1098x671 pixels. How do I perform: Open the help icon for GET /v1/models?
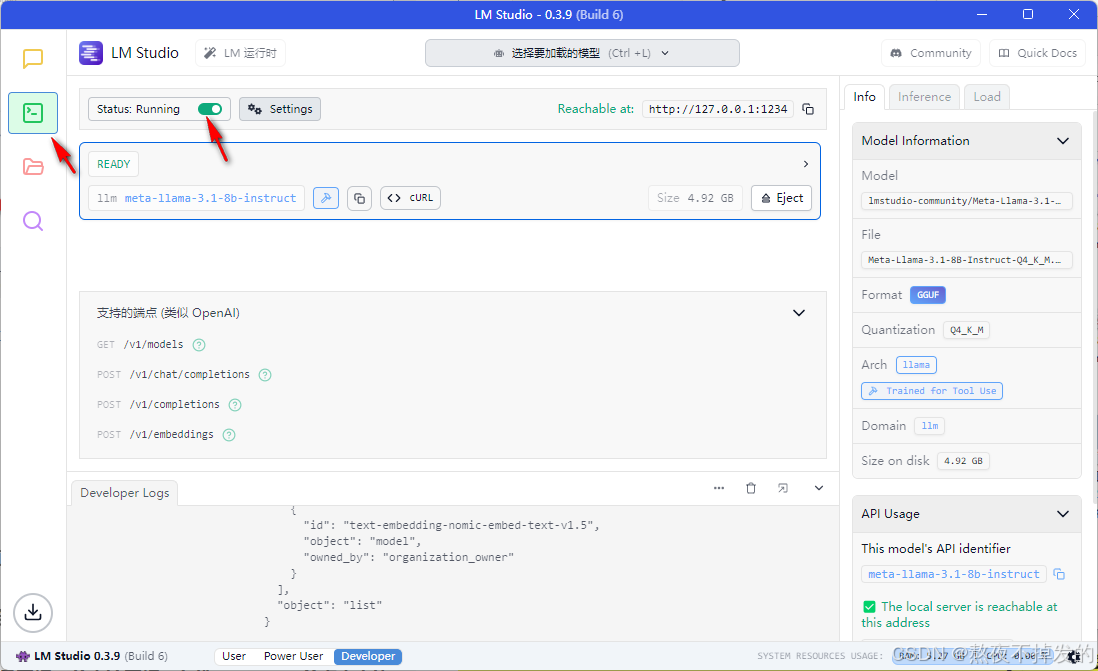pos(199,345)
